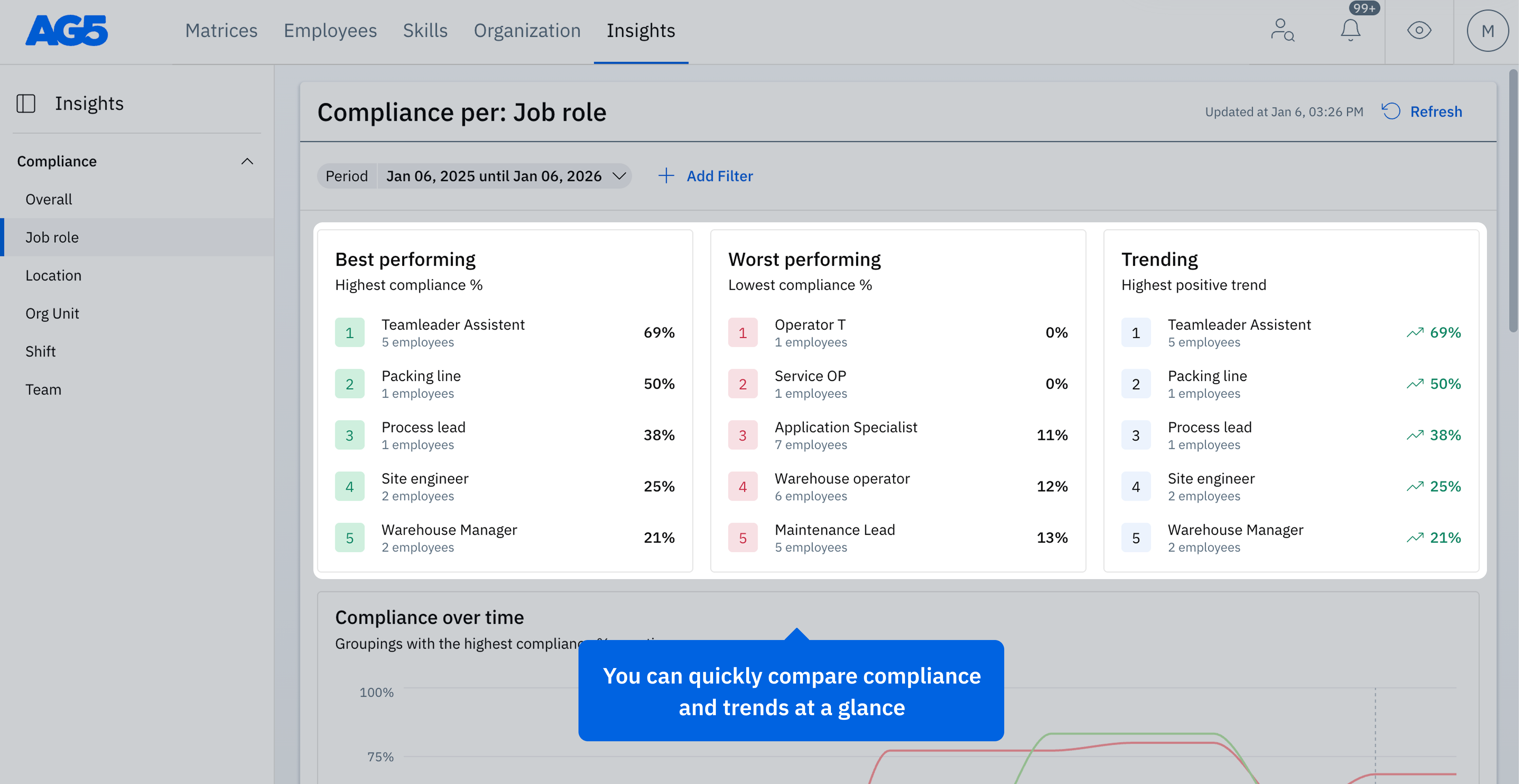Image resolution: width=1519 pixels, height=784 pixels.
Task: Open the notifications bell
Action: [x=1350, y=30]
